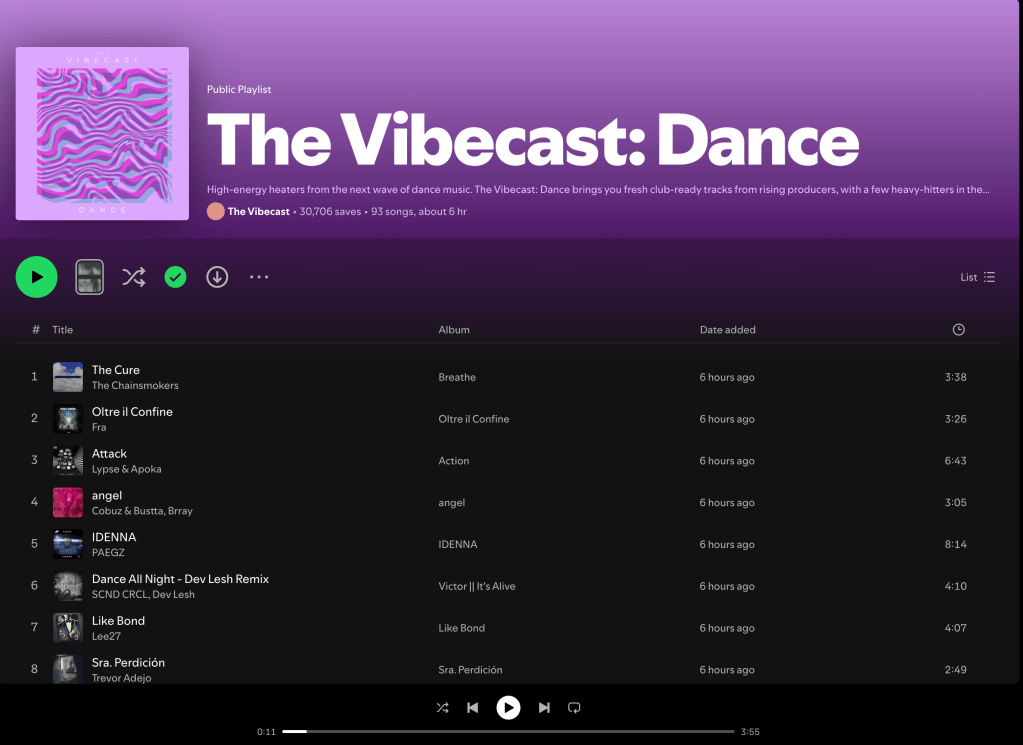Click the Oltre il Confine track artwork

tap(68, 419)
